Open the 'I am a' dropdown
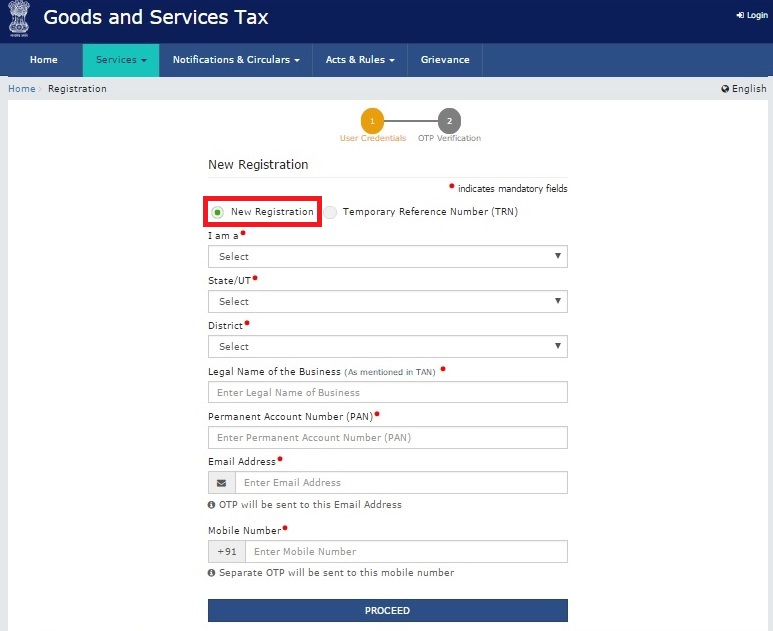Viewport: 773px width, 631px height. tap(387, 257)
